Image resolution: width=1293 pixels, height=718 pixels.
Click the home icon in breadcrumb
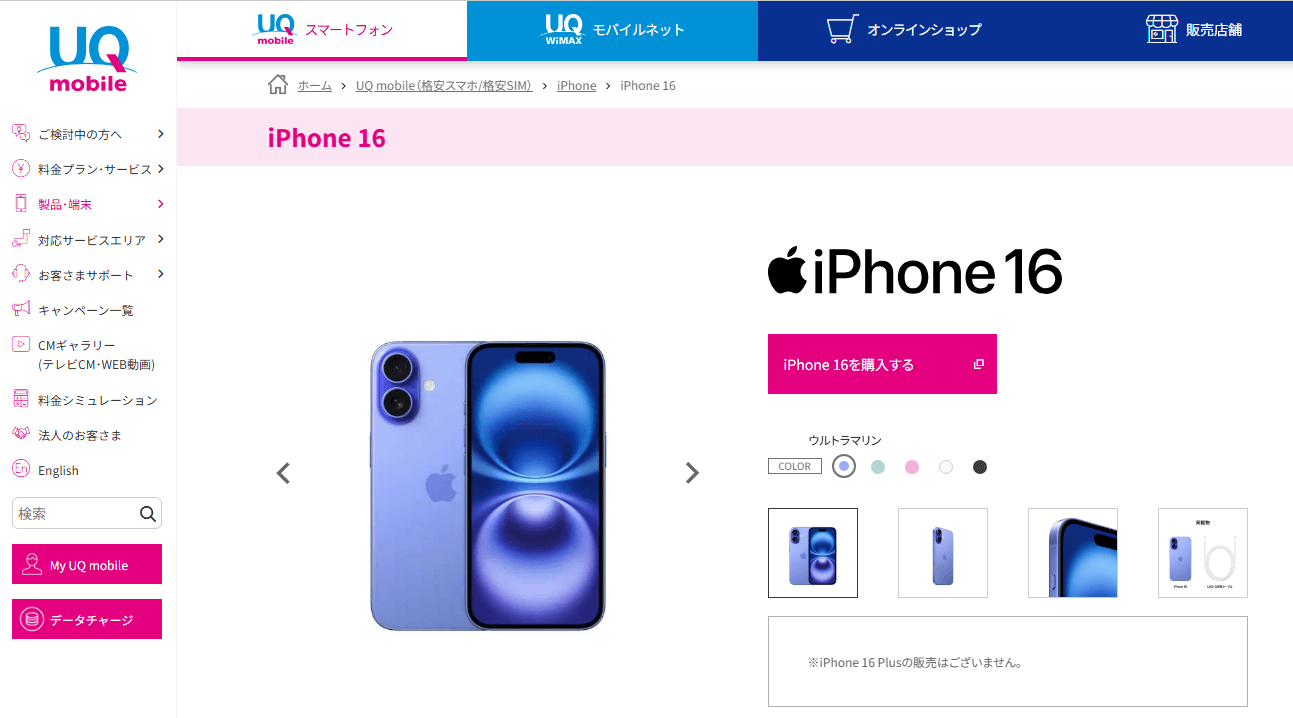pyautogui.click(x=278, y=85)
